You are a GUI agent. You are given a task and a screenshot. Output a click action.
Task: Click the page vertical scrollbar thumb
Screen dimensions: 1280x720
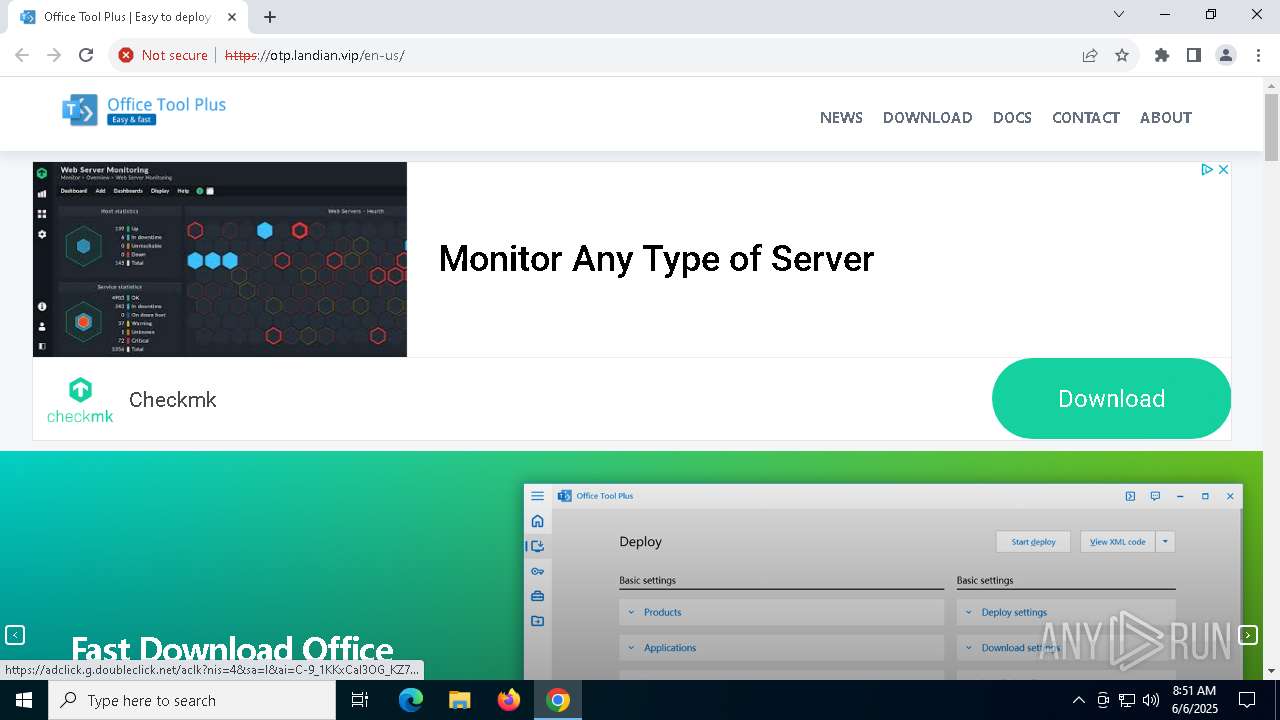tap(1271, 127)
